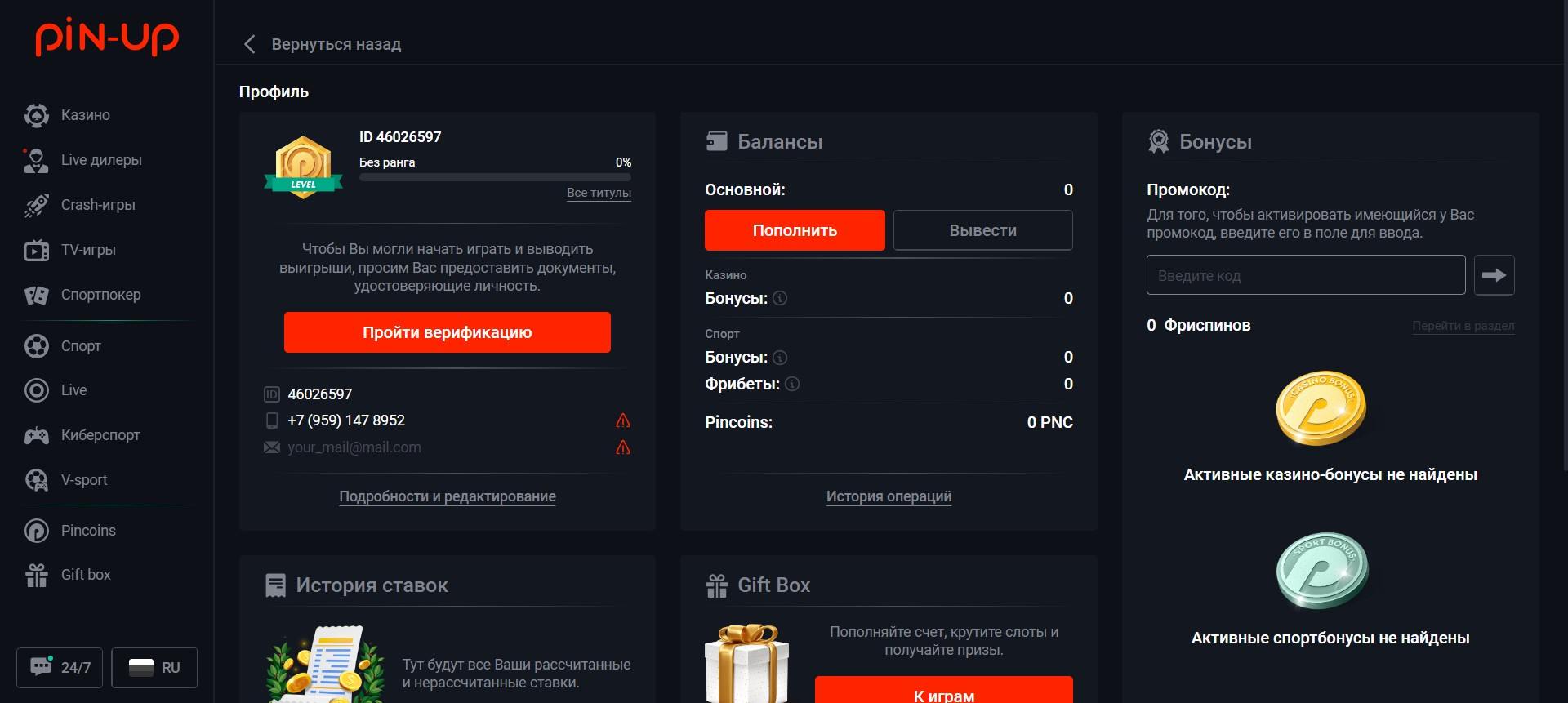
Task: Click phone number warning icon
Action: (x=623, y=420)
